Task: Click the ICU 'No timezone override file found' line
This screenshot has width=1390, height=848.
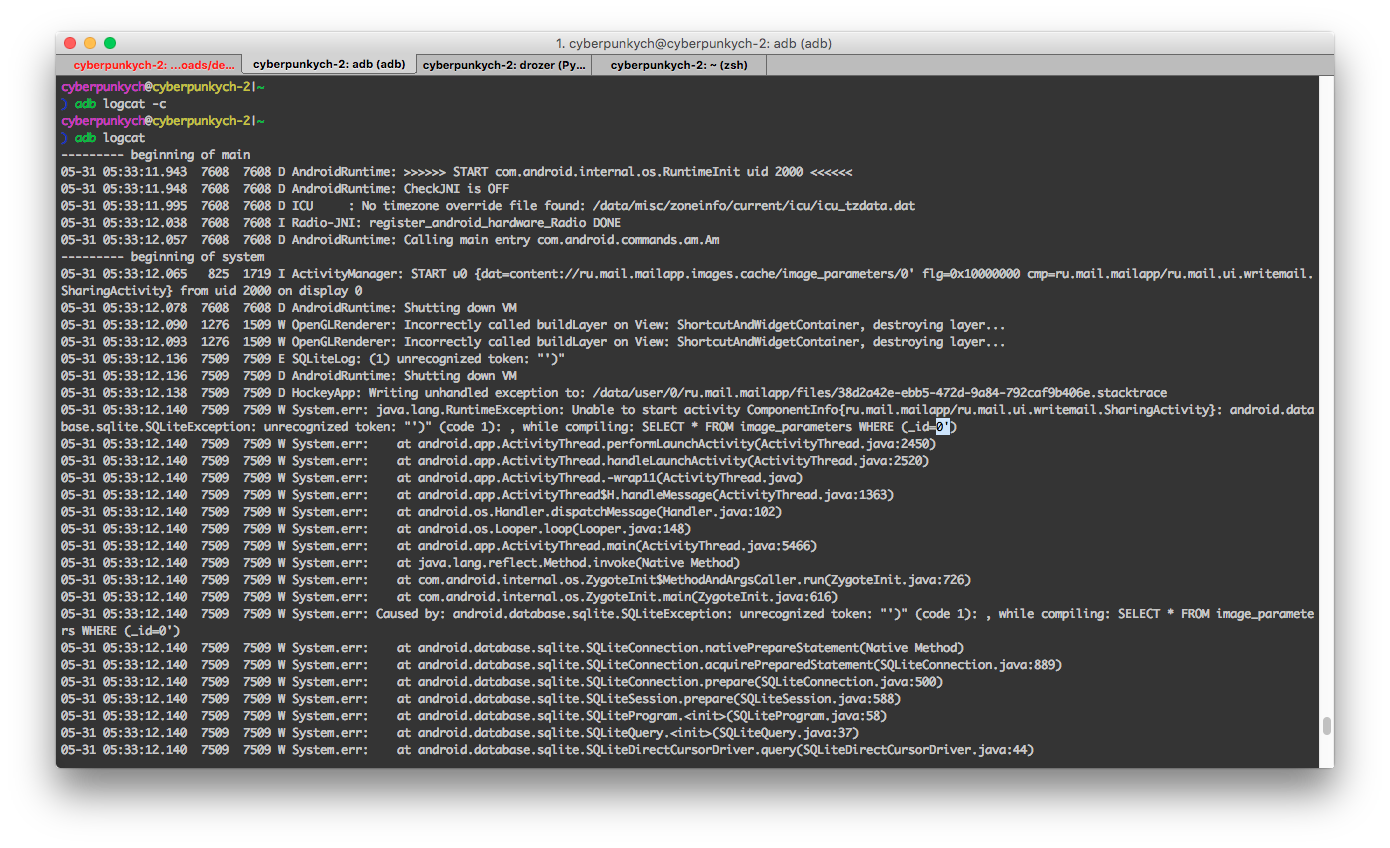Action: (487, 206)
